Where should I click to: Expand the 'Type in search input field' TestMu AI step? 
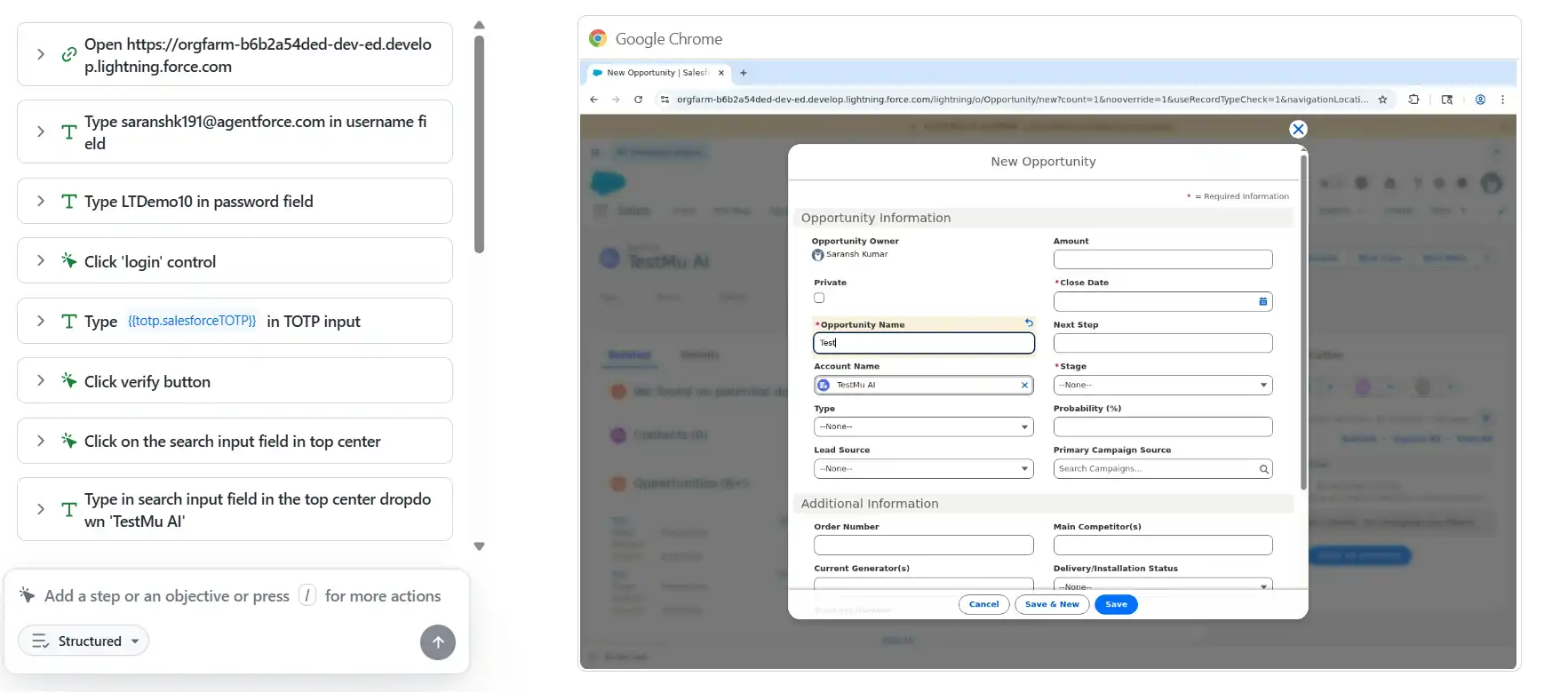(41, 509)
